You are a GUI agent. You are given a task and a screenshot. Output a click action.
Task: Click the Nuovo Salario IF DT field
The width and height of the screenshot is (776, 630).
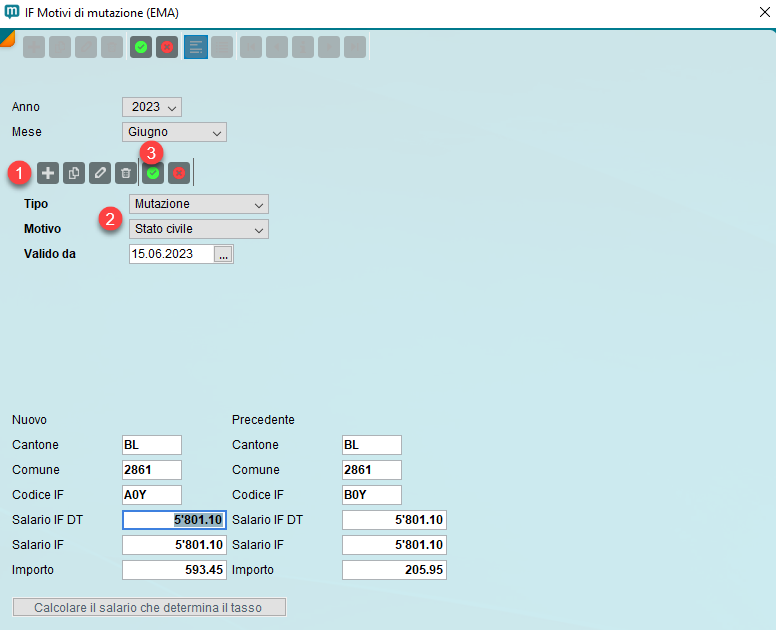point(174,520)
